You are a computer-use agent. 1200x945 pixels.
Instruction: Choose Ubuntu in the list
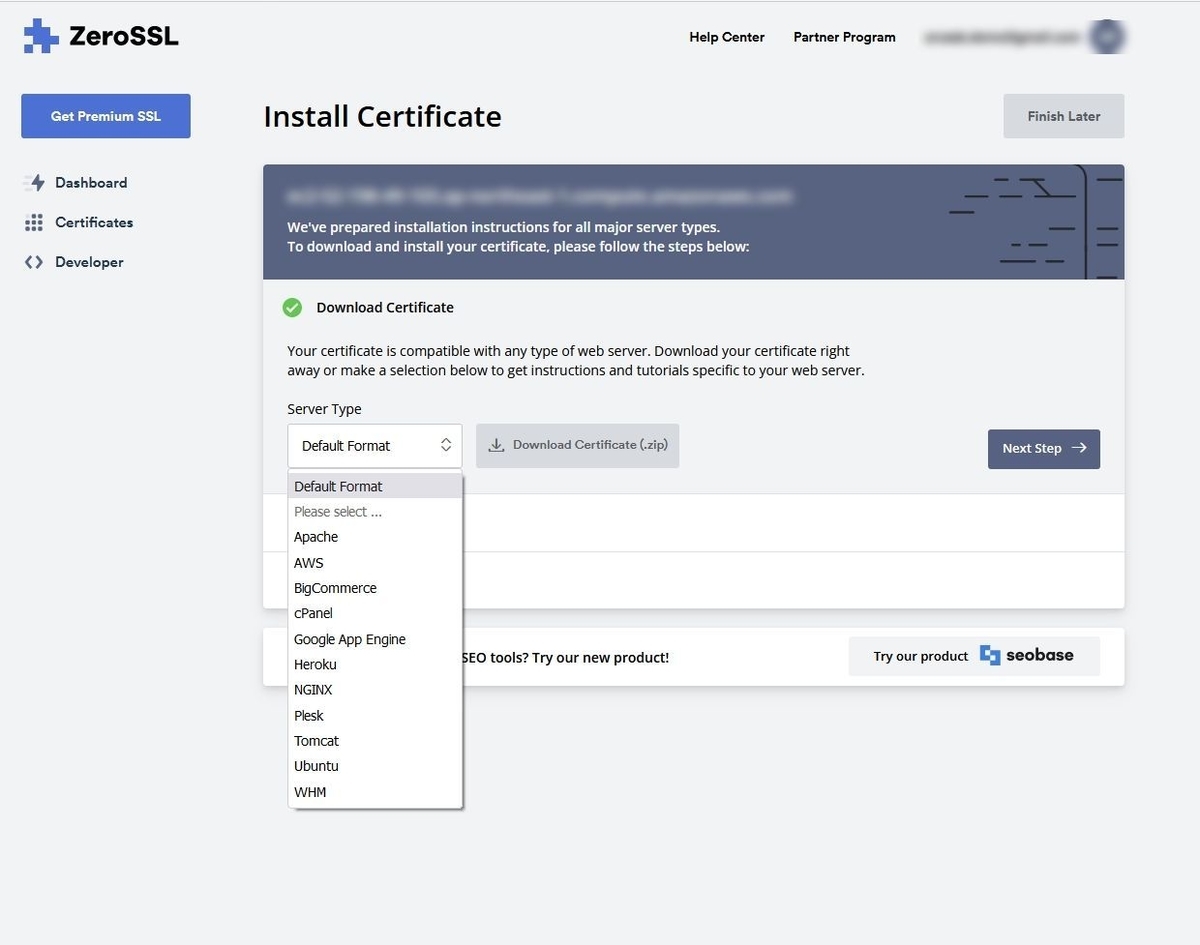click(x=375, y=766)
